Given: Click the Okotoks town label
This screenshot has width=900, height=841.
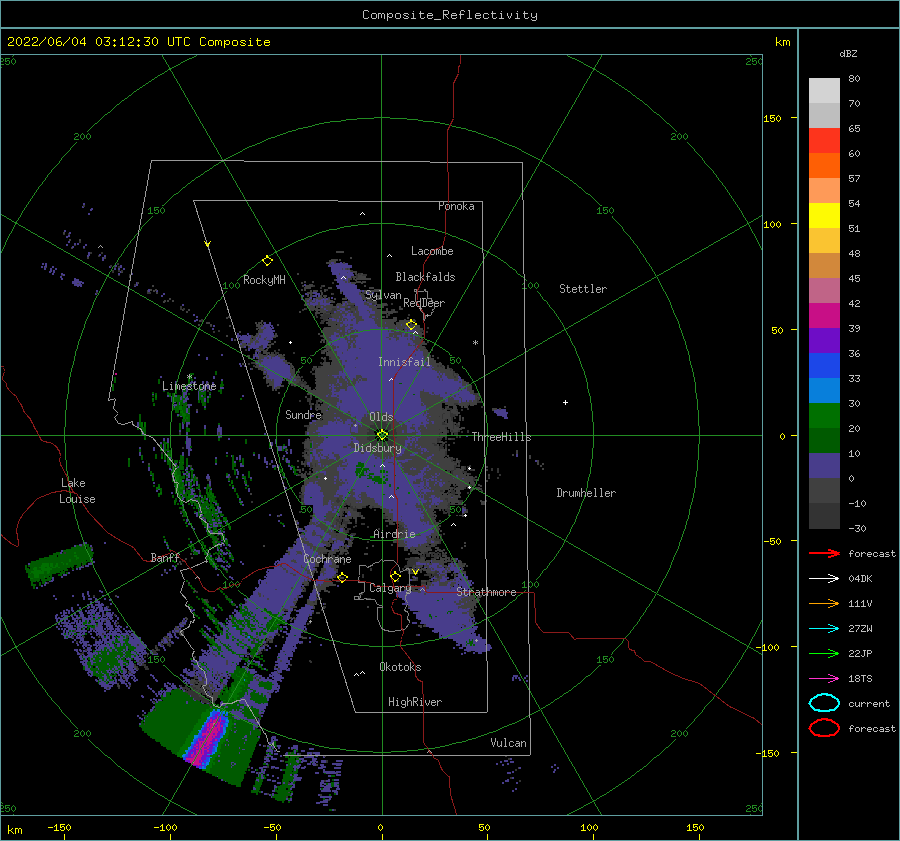Looking at the screenshot, I should pos(400,667).
